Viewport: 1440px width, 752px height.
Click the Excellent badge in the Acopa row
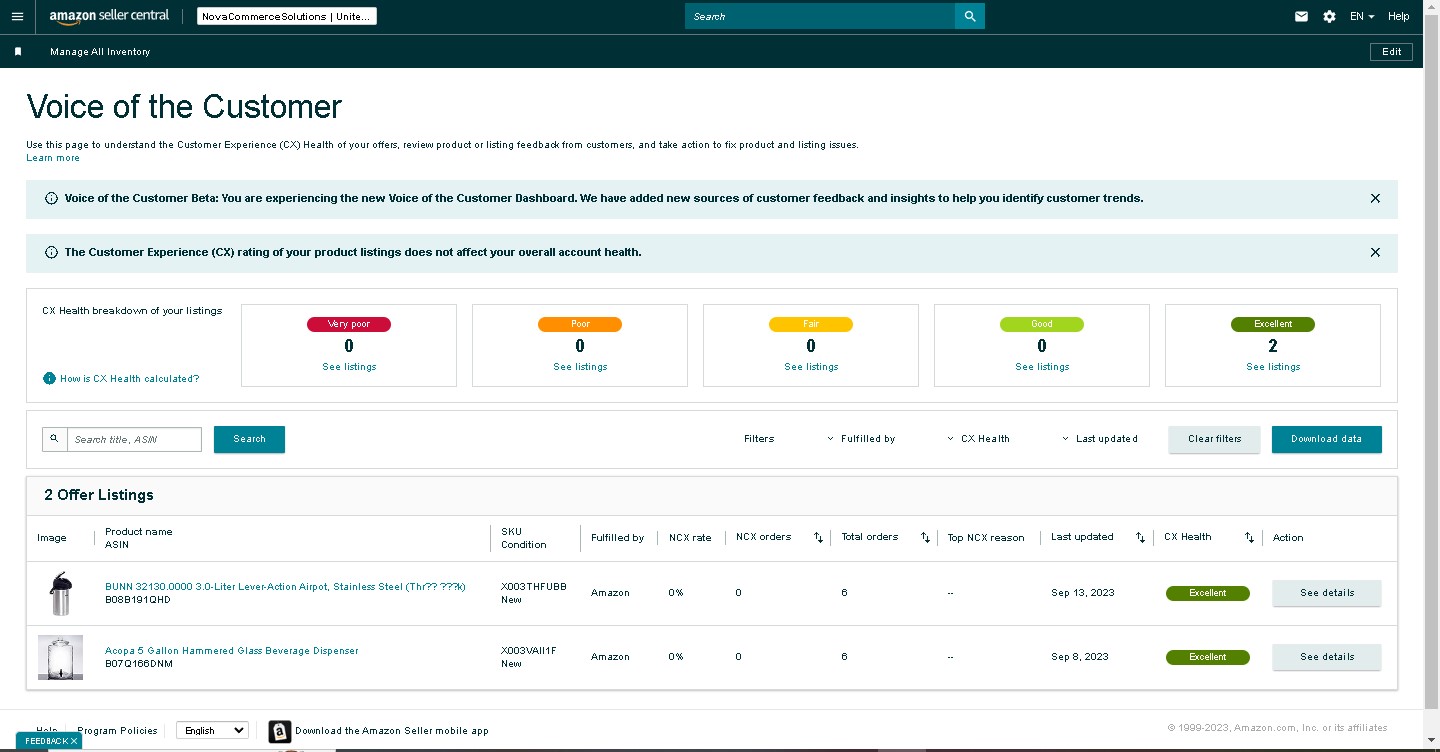pos(1208,657)
